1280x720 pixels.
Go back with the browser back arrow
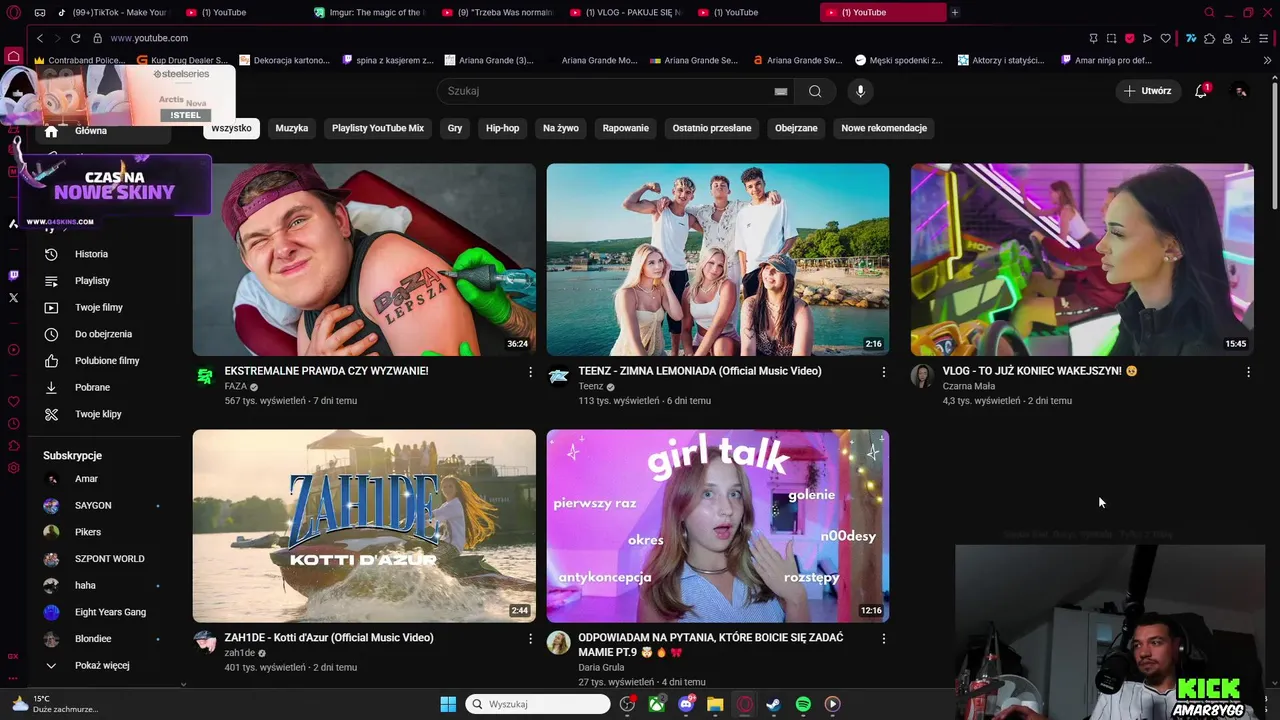(40, 38)
